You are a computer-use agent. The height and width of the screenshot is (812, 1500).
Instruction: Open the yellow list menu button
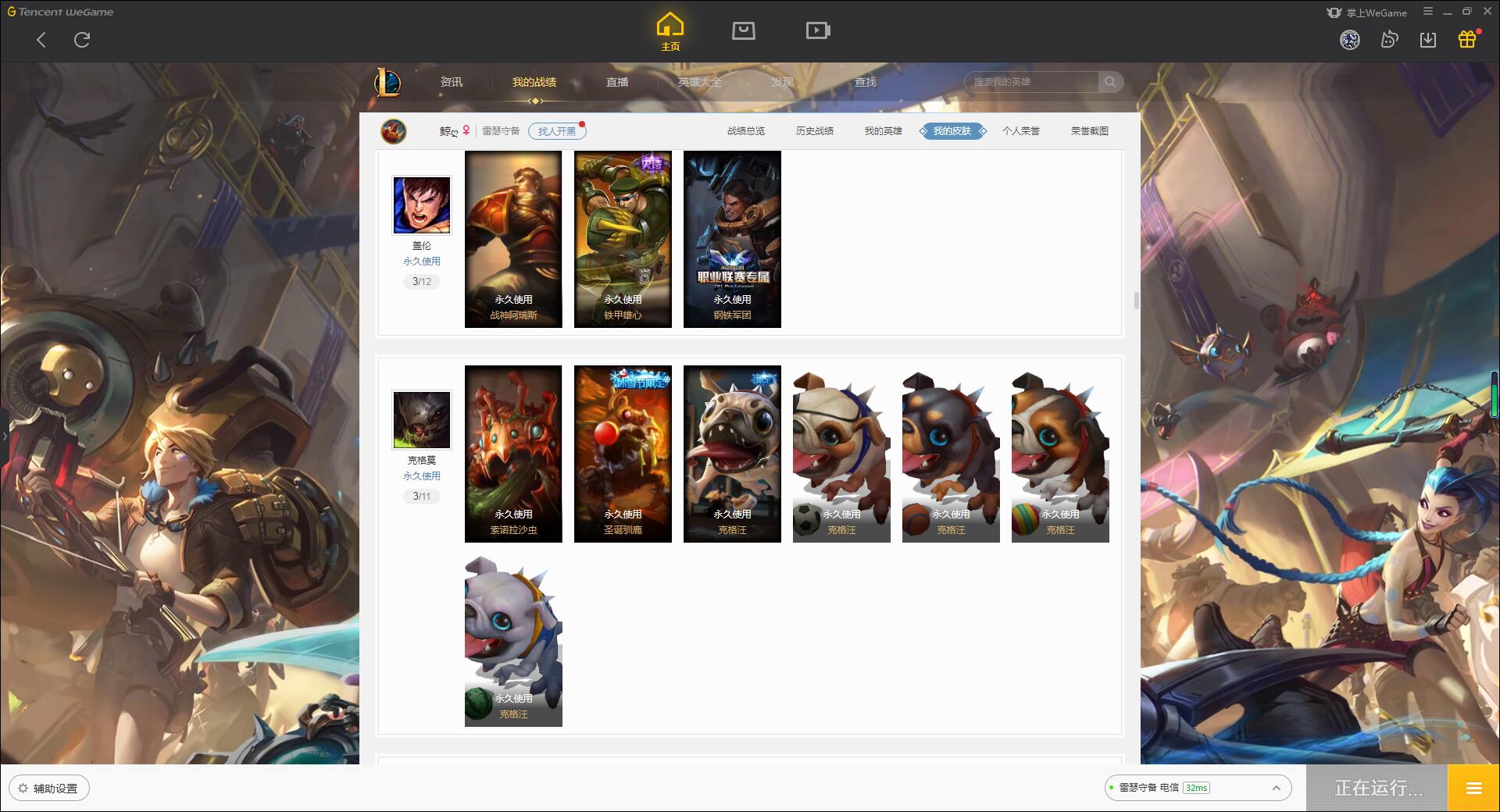(1473, 789)
